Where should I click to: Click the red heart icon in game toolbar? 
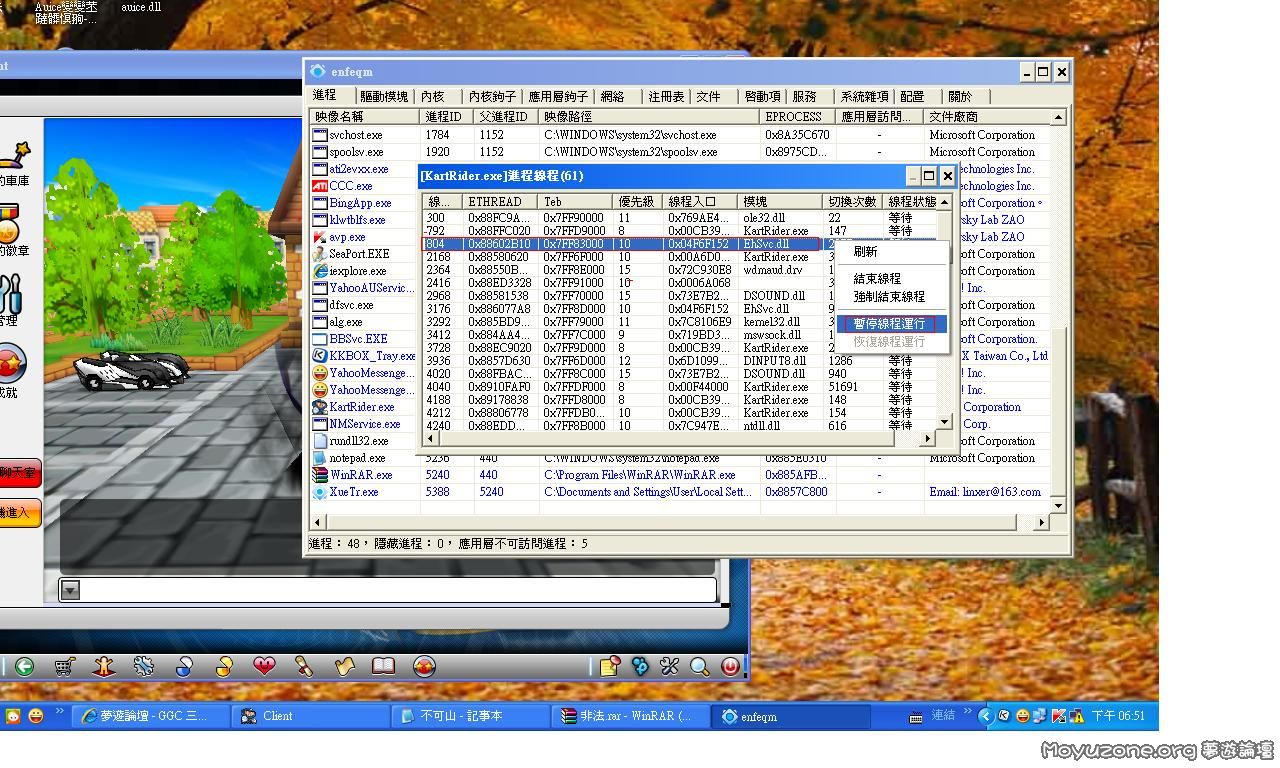264,666
